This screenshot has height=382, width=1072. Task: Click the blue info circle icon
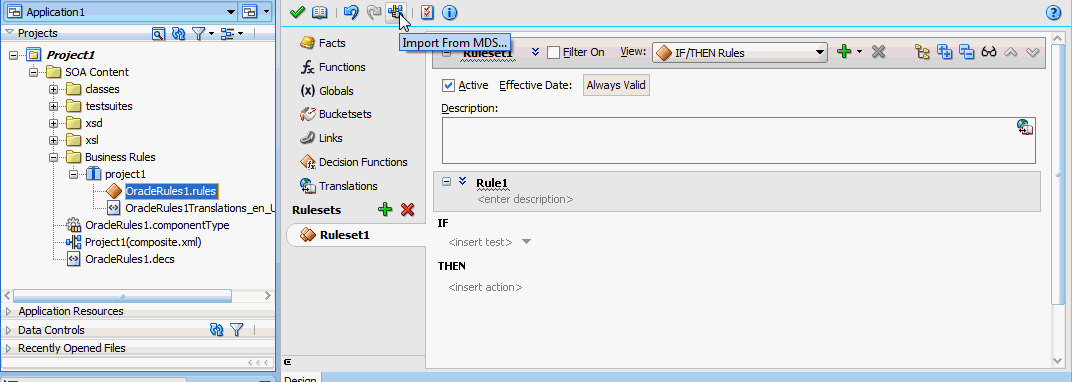coord(449,12)
